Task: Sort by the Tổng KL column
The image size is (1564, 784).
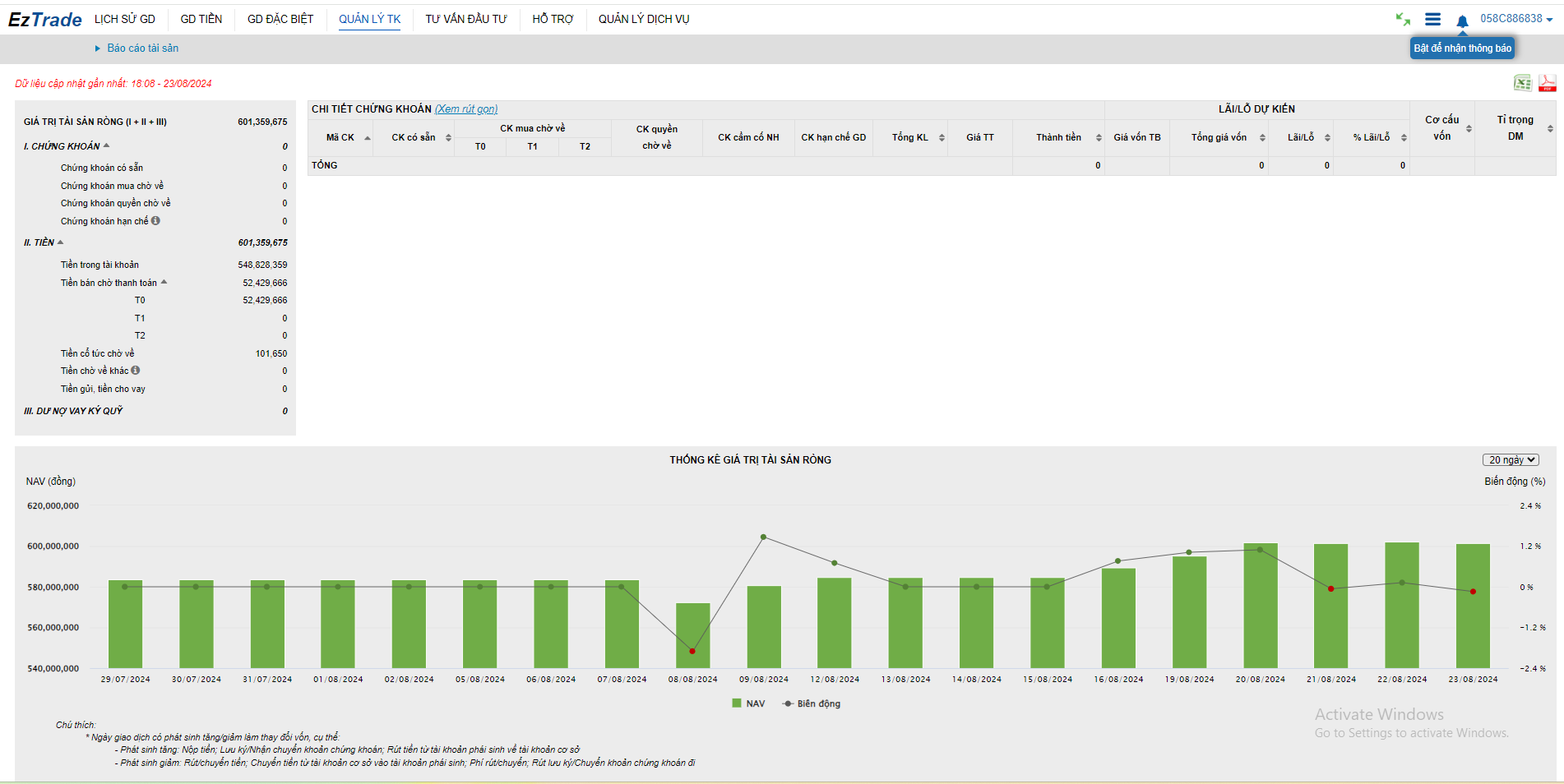Action: tap(942, 138)
